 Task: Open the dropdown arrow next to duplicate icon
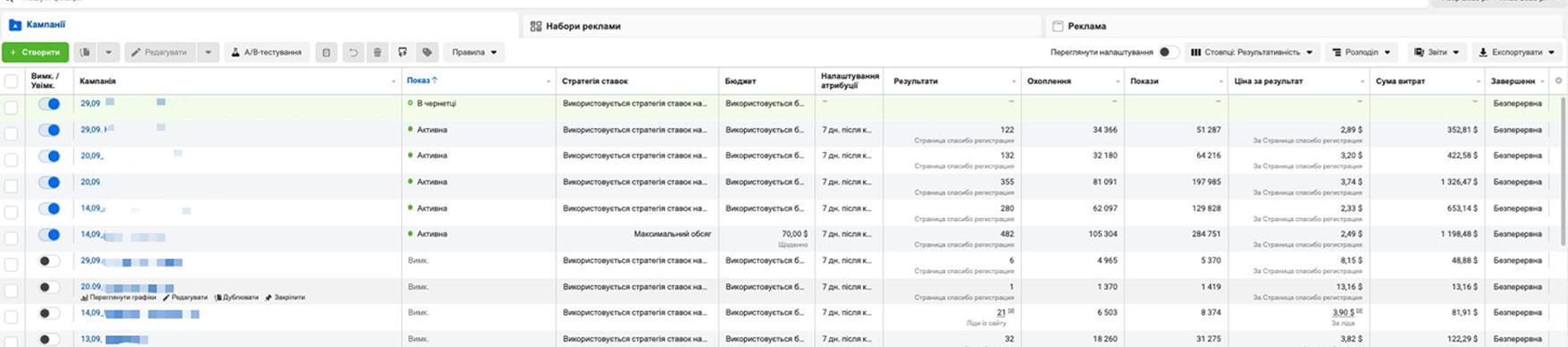tap(108, 52)
